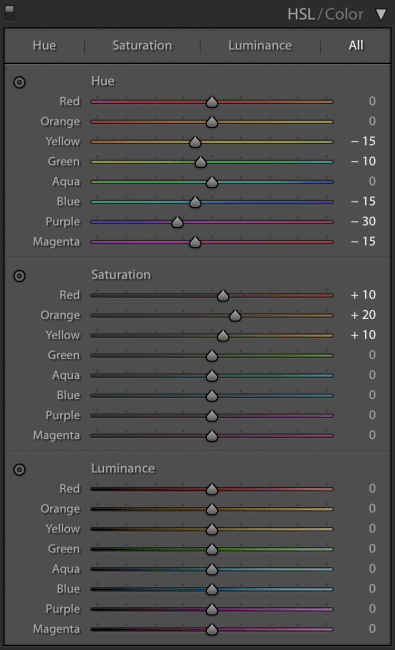Click the Hue Purple slider handle
Image resolution: width=395 pixels, height=650 pixels.
click(177, 222)
